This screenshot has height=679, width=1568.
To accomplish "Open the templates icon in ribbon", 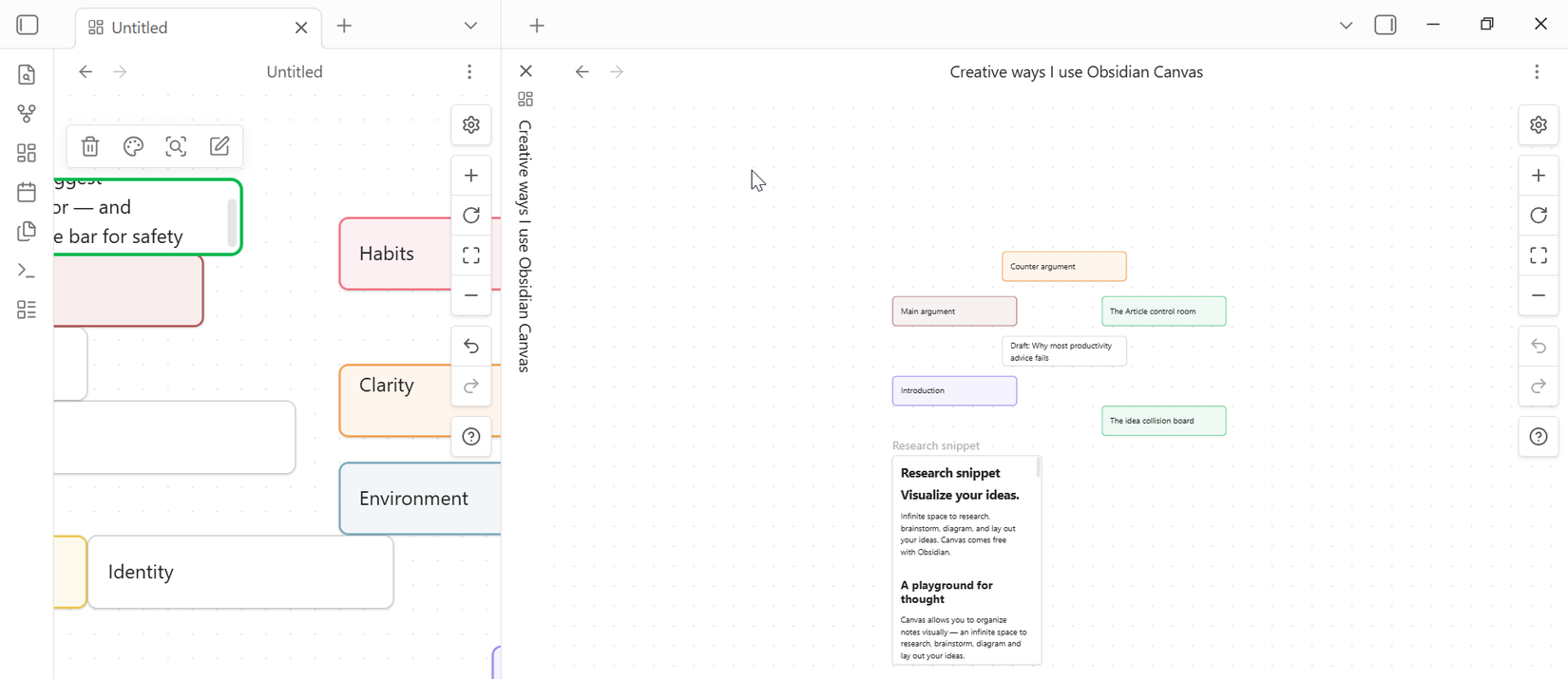I will (27, 232).
